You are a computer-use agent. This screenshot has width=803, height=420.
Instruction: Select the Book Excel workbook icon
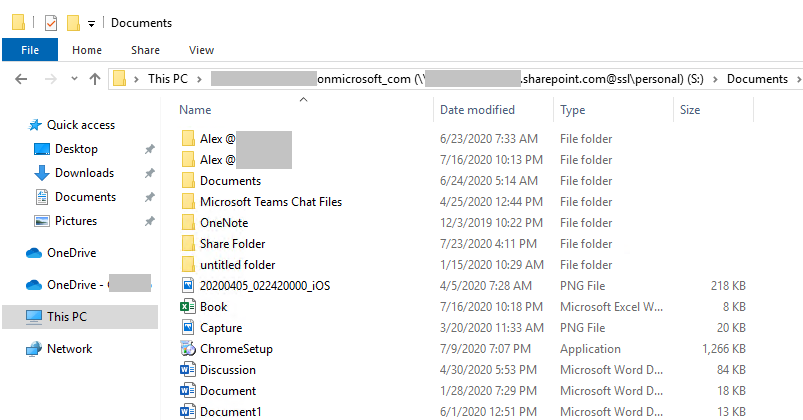tap(187, 307)
